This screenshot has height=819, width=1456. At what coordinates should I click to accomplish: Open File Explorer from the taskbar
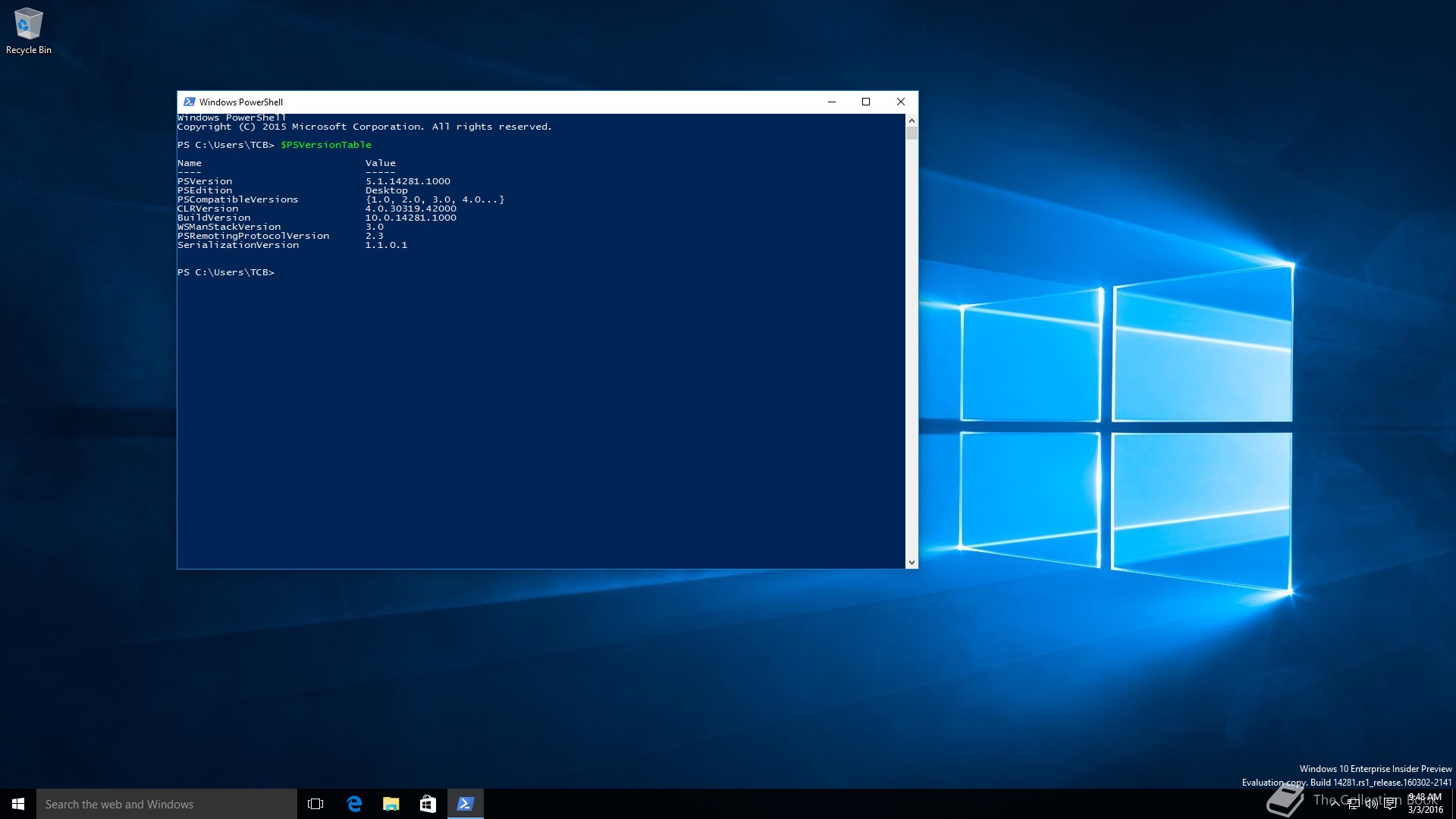pos(391,804)
